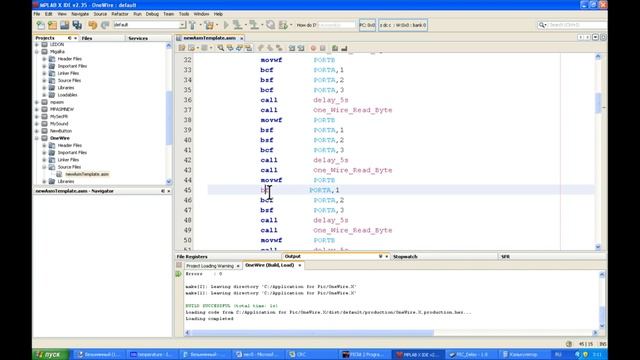Jump to previous bookmark
The height and width of the screenshot is (360, 640).
[x=260, y=48]
